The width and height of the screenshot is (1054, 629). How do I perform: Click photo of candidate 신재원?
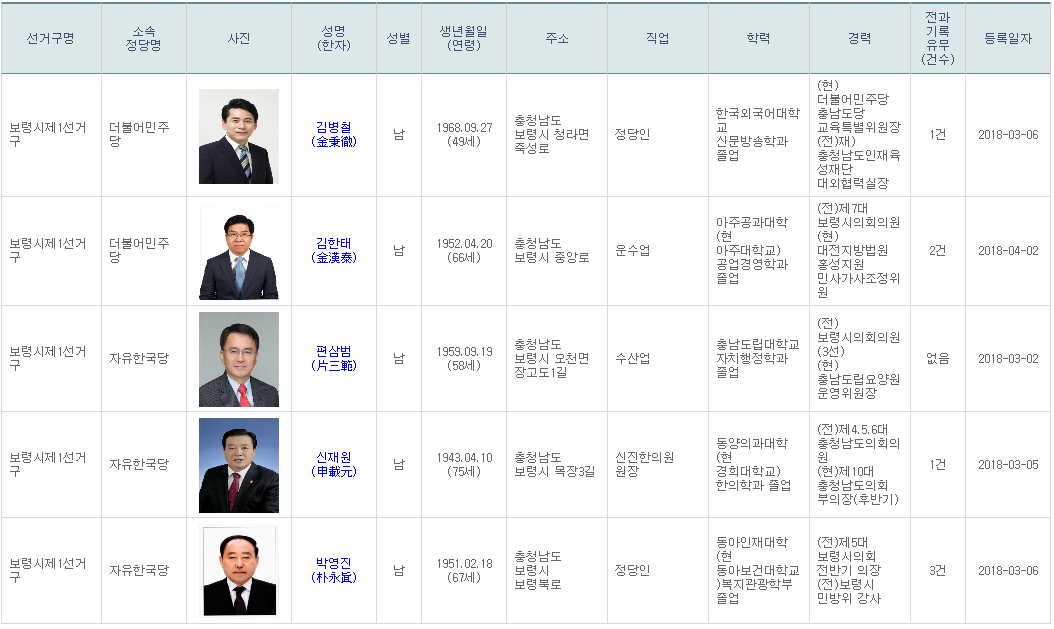[x=239, y=466]
